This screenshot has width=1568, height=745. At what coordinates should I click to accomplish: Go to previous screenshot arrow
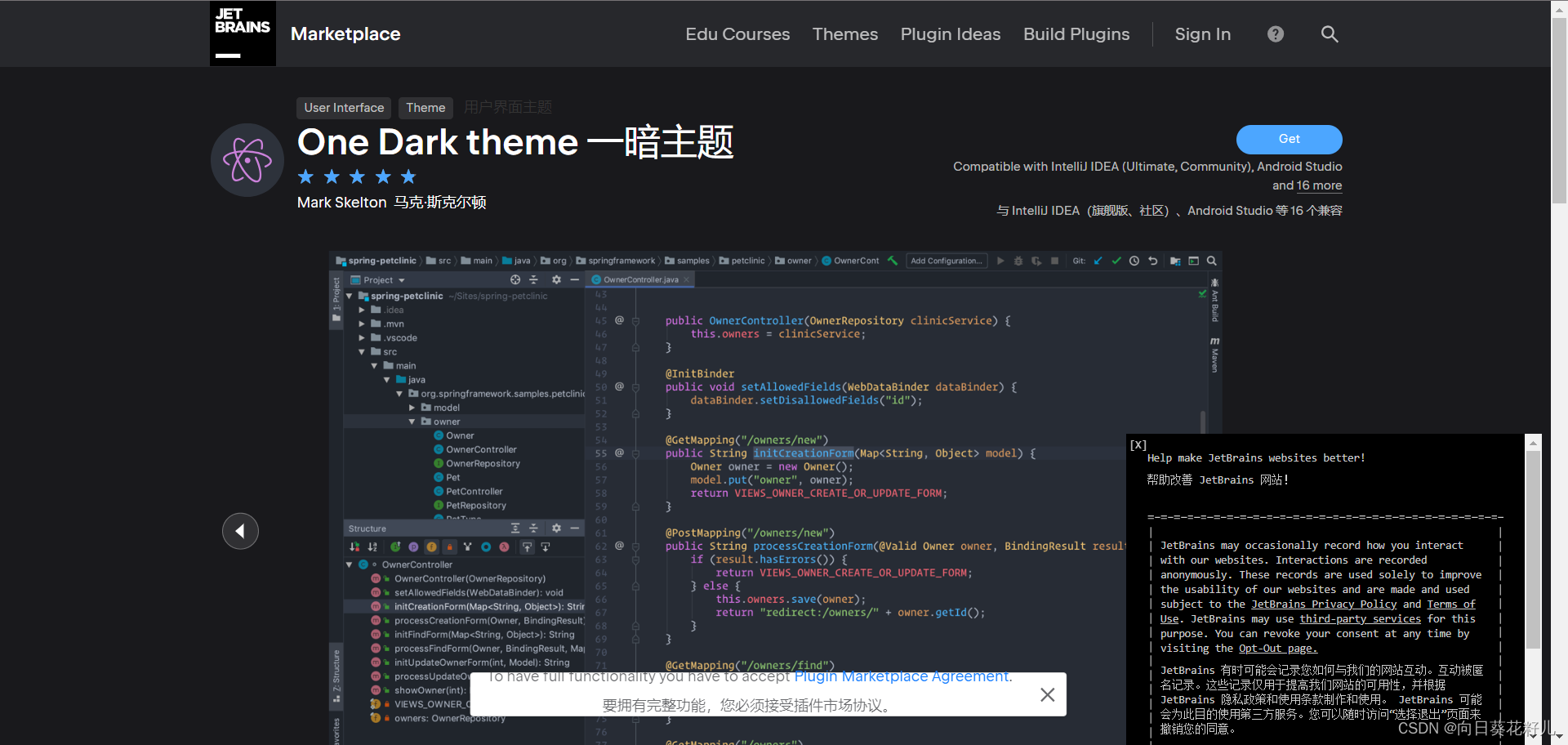click(240, 531)
